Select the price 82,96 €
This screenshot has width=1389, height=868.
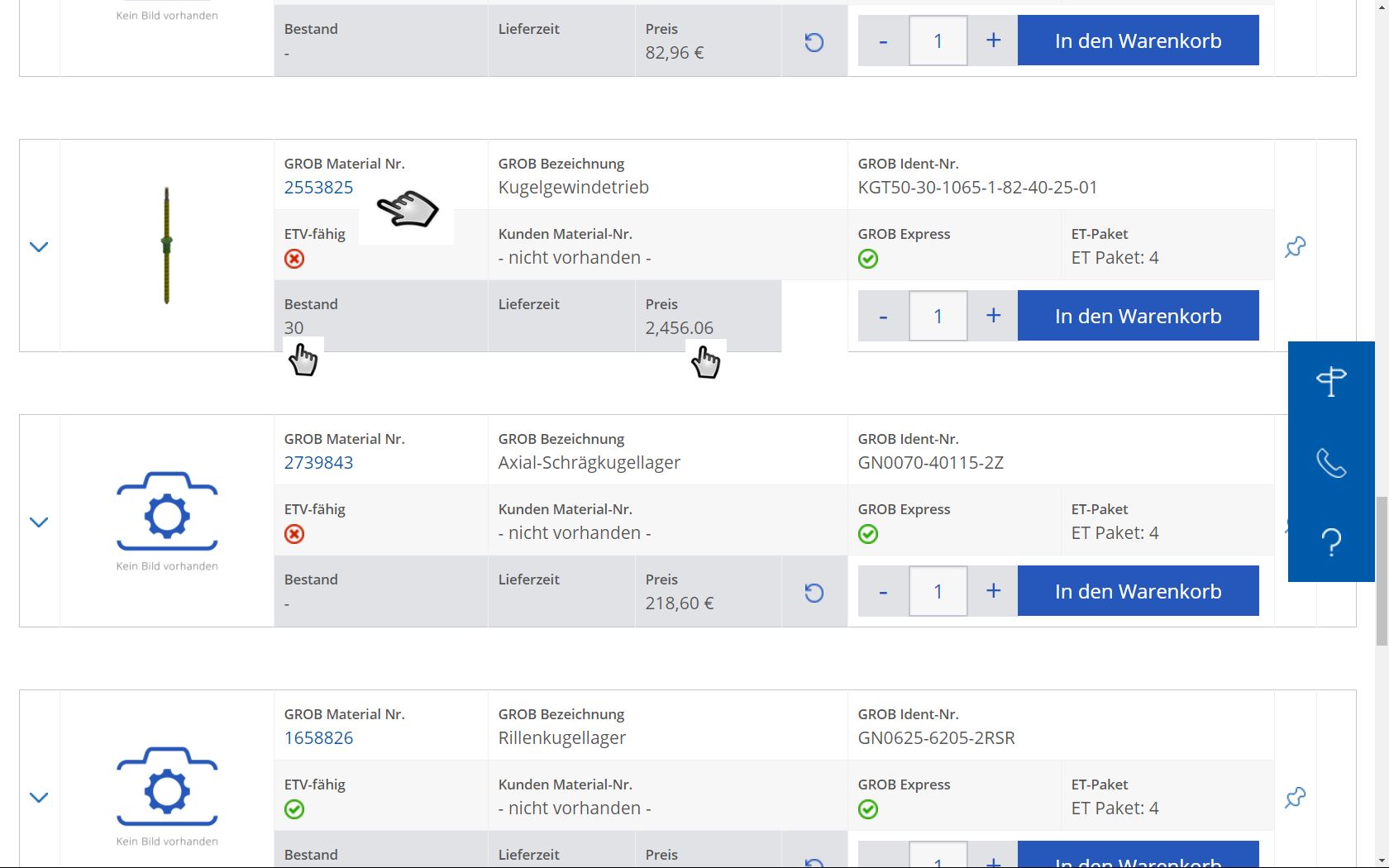(675, 52)
